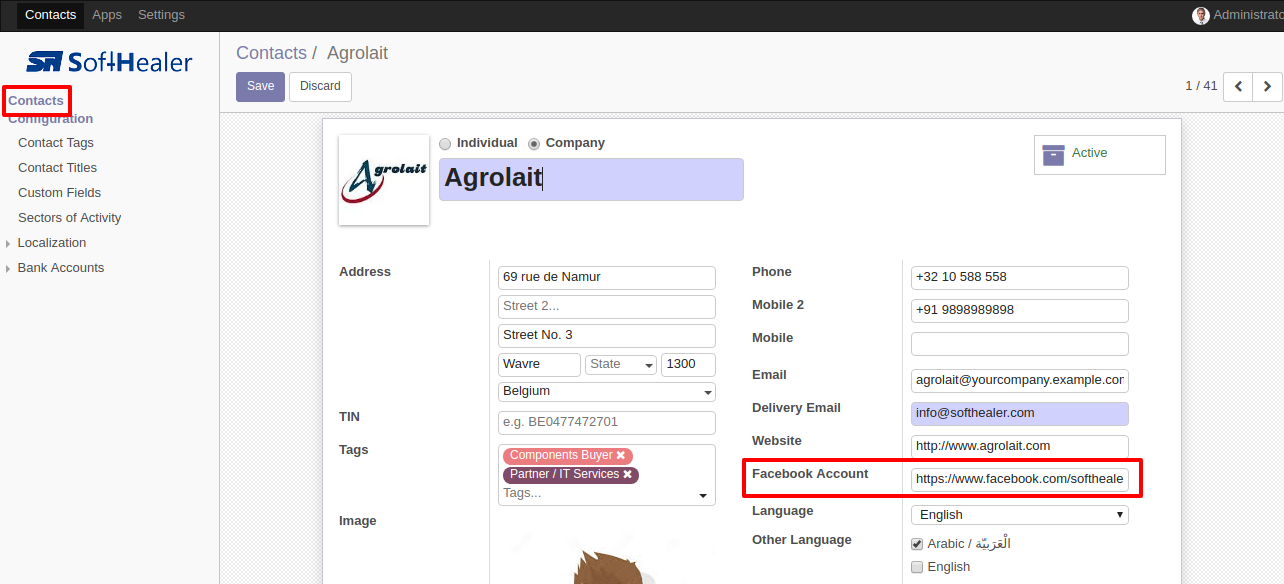
Task: Discard the contact changes
Action: tap(320, 87)
